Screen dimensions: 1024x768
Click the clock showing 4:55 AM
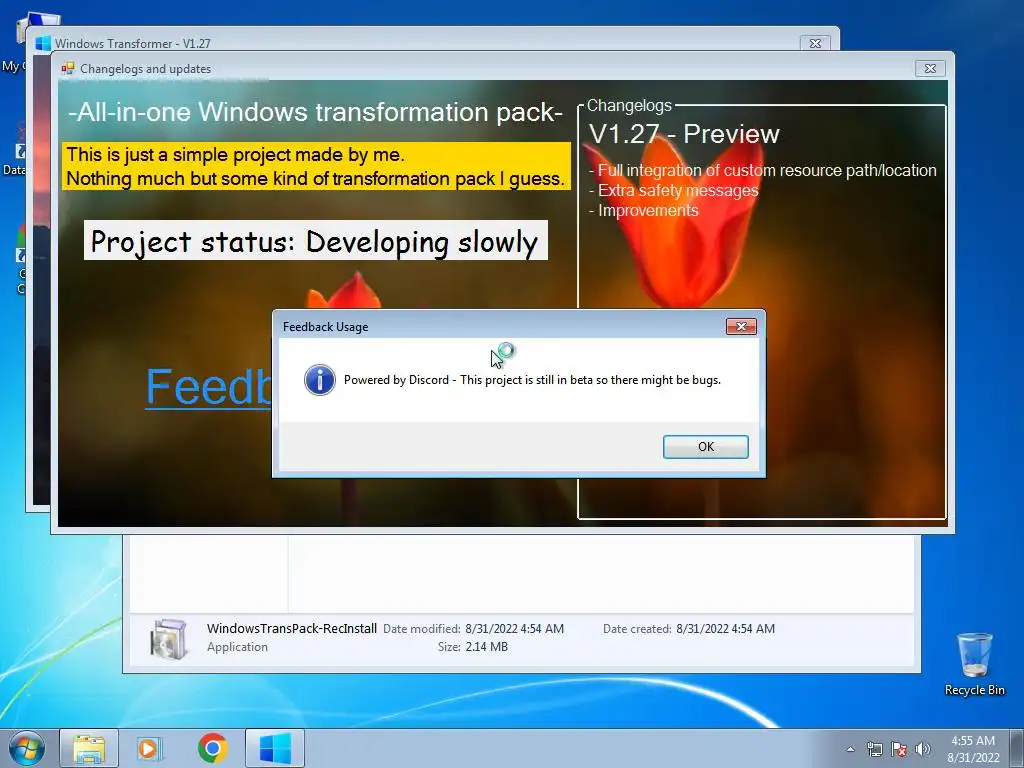pos(973,749)
